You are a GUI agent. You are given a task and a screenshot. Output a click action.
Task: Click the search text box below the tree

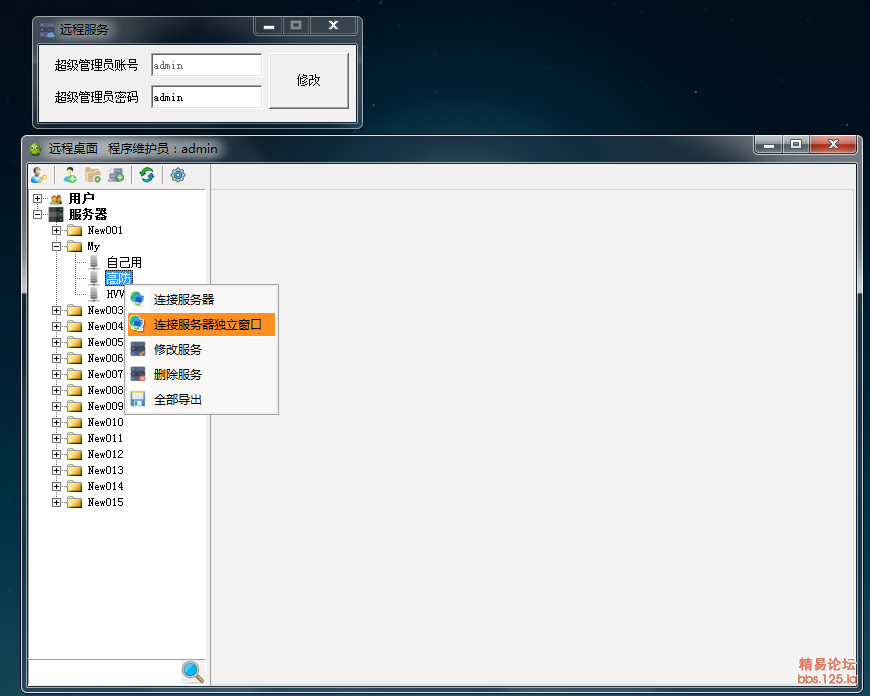(x=104, y=672)
